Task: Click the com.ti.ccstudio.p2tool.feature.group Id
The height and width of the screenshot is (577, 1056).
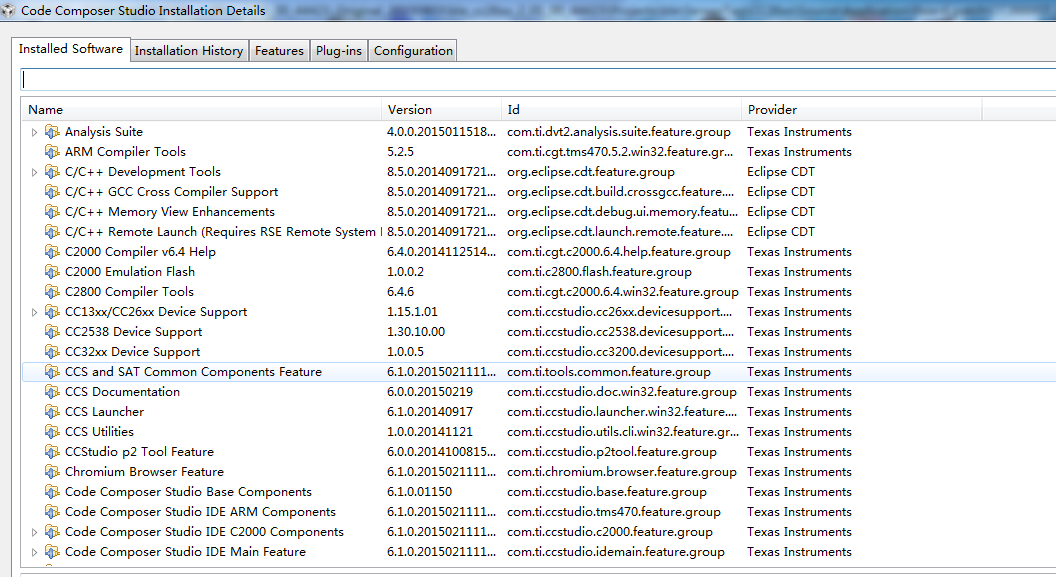Action: point(612,452)
